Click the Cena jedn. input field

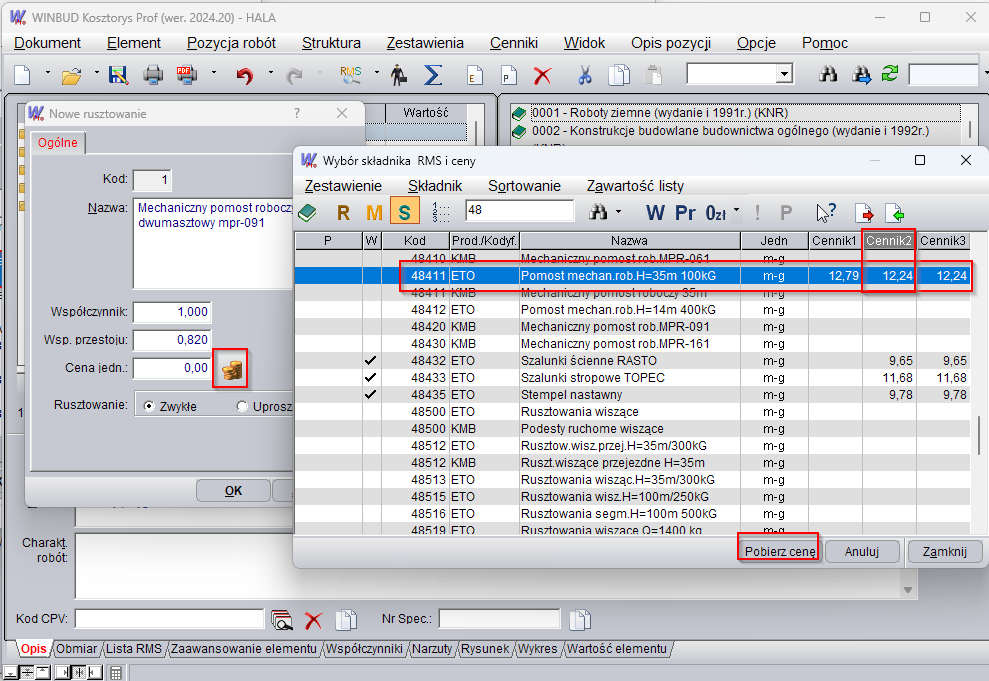coord(172,368)
